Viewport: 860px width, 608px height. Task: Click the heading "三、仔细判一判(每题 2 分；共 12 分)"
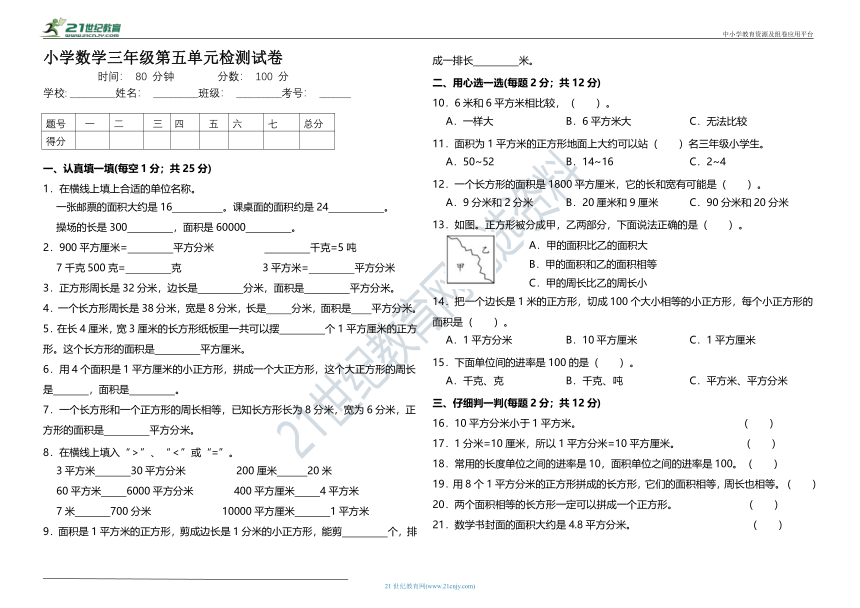point(517,403)
